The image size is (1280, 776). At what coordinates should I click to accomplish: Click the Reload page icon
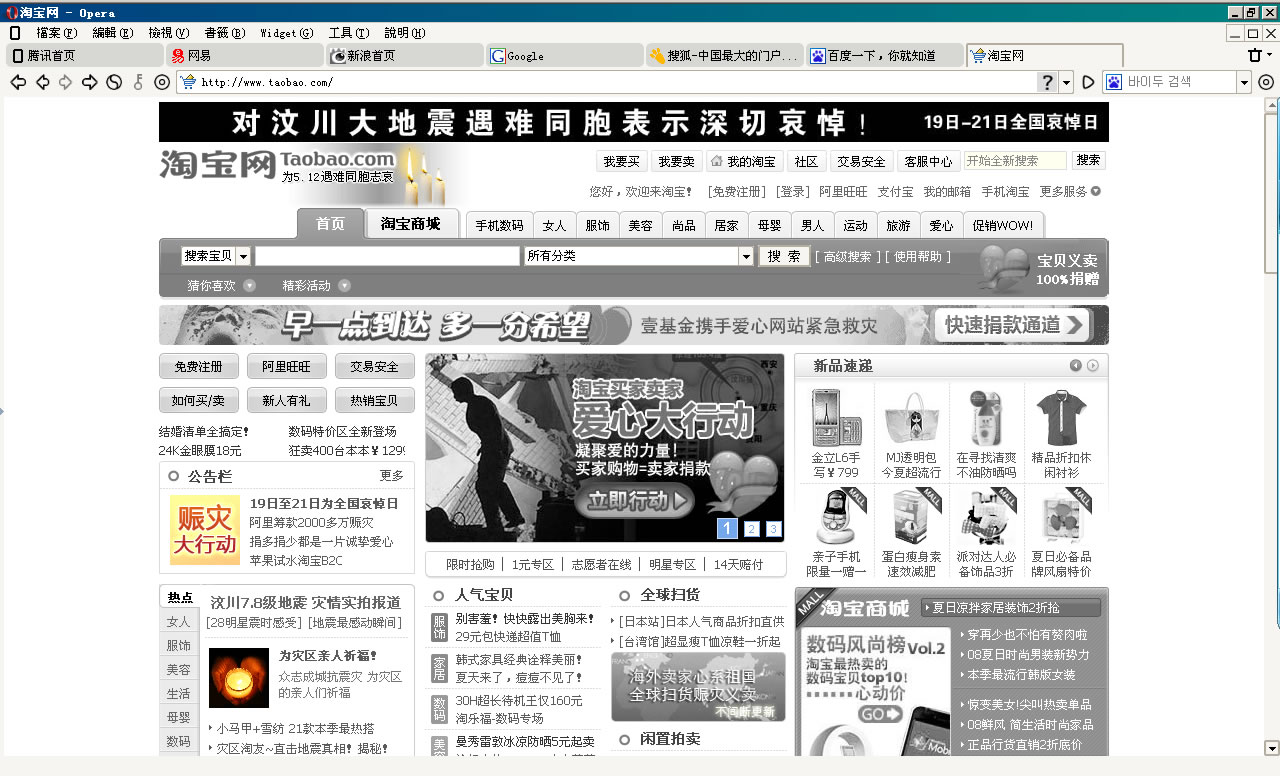pyautogui.click(x=114, y=82)
